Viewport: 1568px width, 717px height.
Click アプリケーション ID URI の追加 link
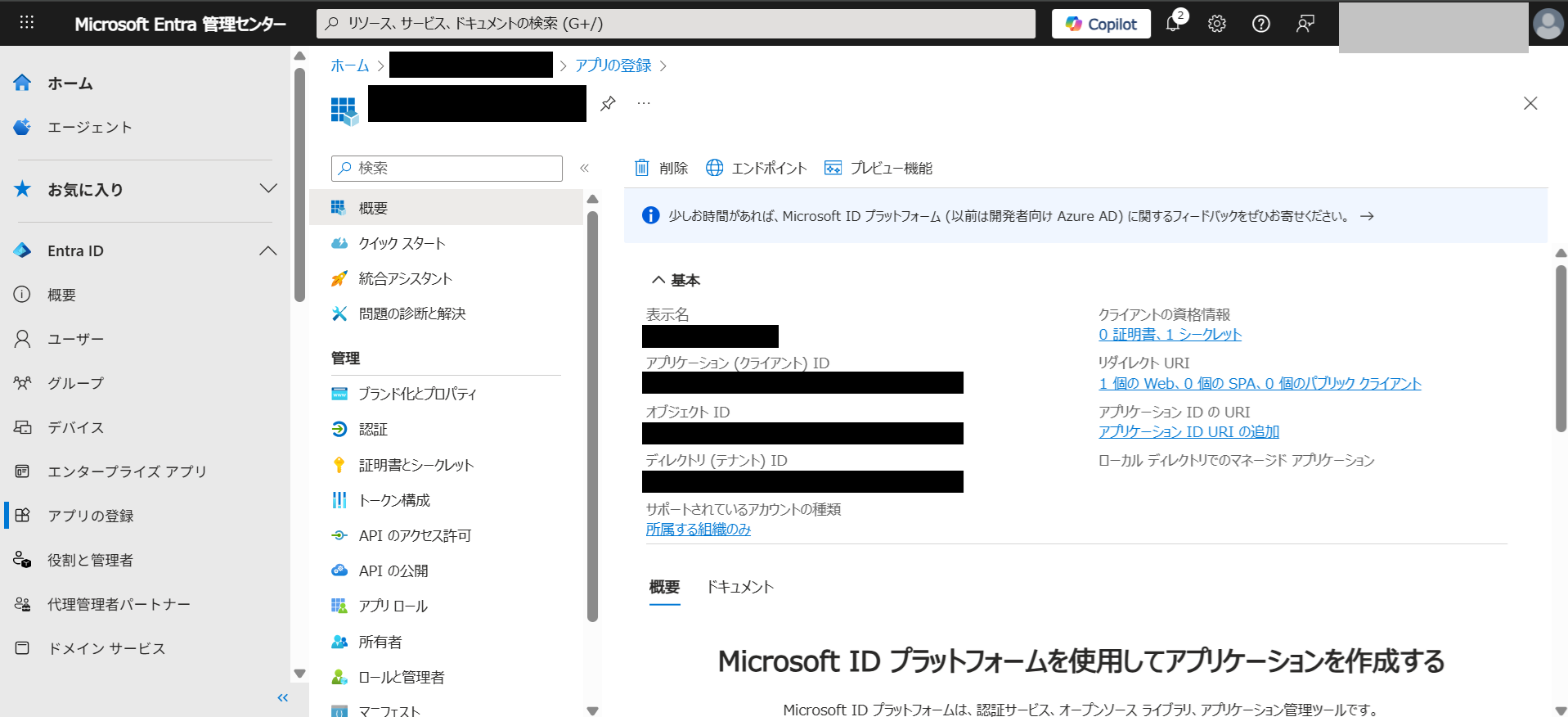pos(1188,431)
